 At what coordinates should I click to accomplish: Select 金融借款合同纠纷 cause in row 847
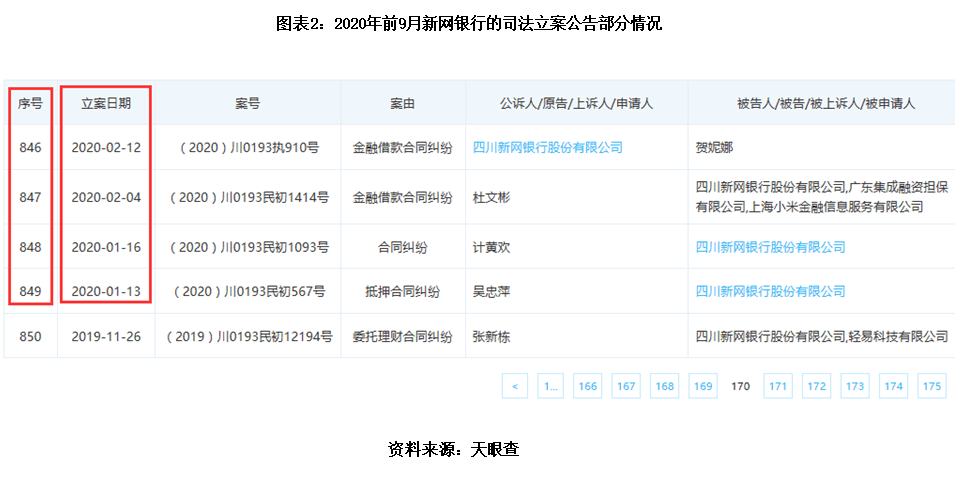pyautogui.click(x=403, y=197)
